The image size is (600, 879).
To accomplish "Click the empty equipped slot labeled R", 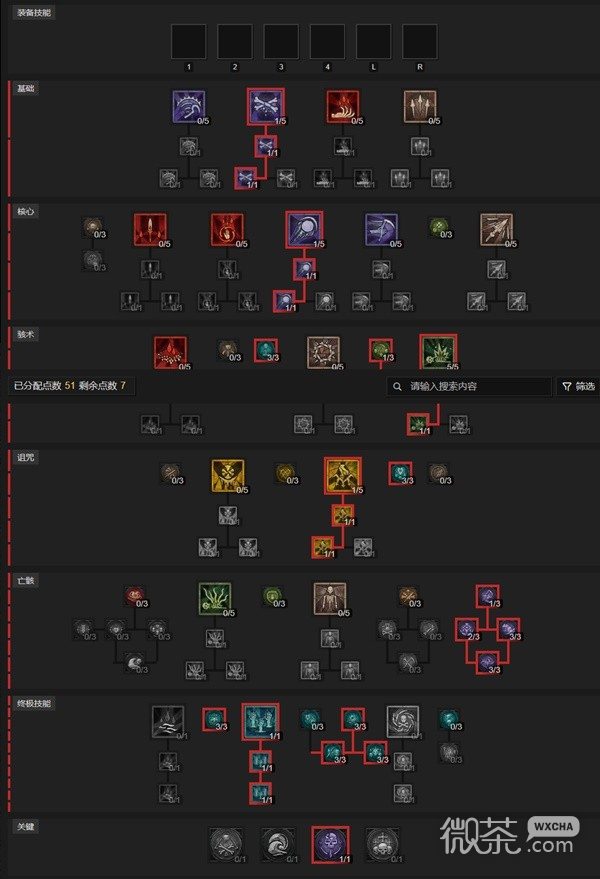I will click(x=420, y=41).
